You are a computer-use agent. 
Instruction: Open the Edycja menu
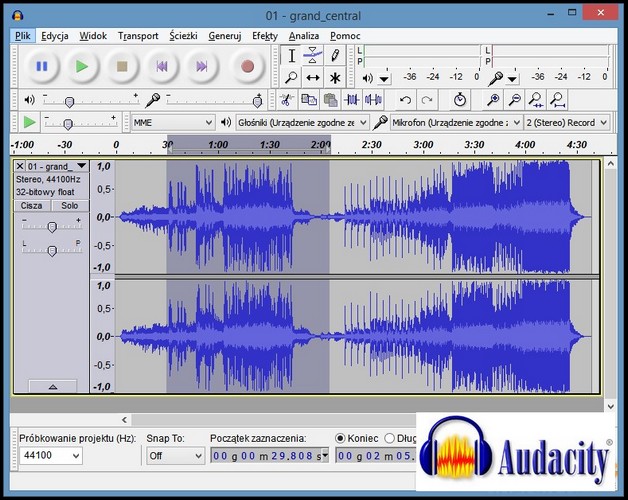tap(55, 36)
